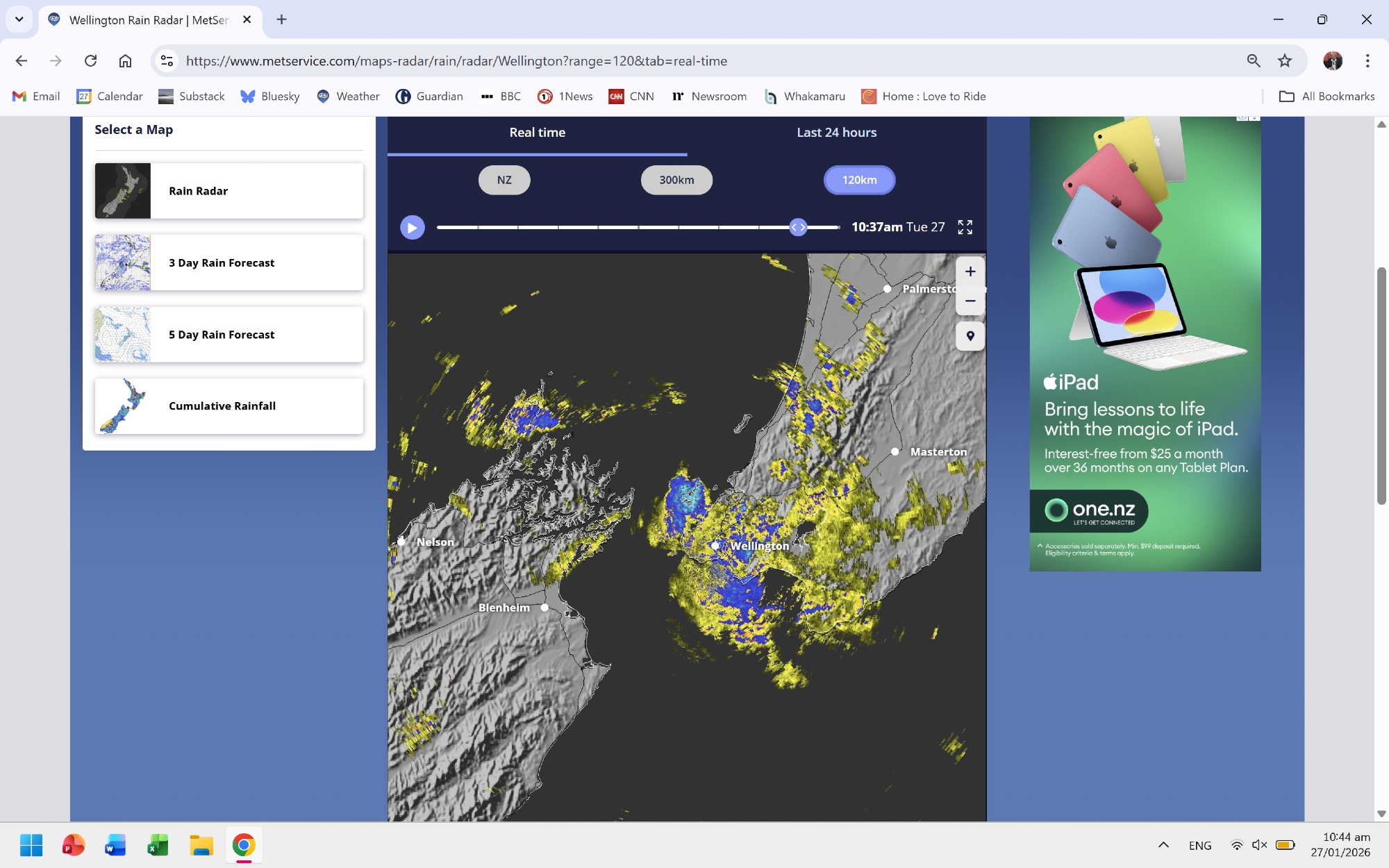The width and height of the screenshot is (1389, 868).
Task: Switch to the Last 24 hours tab
Action: click(x=836, y=133)
